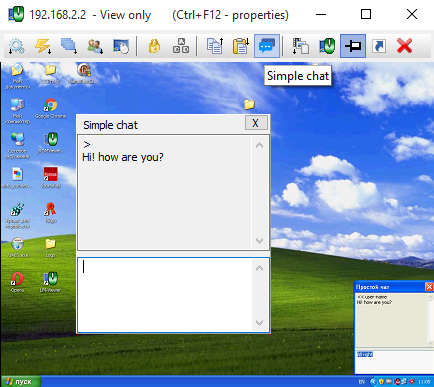Click the blue round tray expand arrow
434x387 pixels.
[373, 382]
